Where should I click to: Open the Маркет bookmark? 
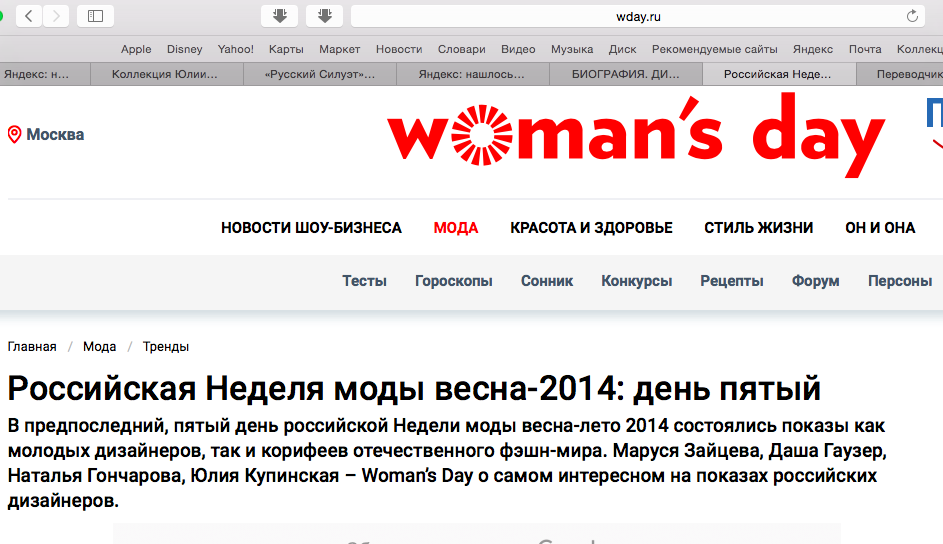click(340, 49)
